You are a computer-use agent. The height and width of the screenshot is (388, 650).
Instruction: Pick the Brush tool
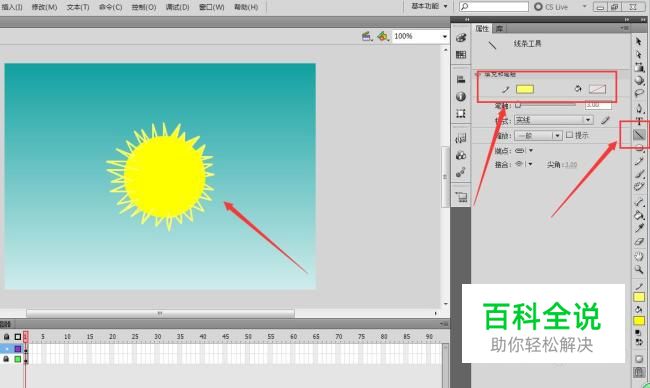(x=639, y=174)
